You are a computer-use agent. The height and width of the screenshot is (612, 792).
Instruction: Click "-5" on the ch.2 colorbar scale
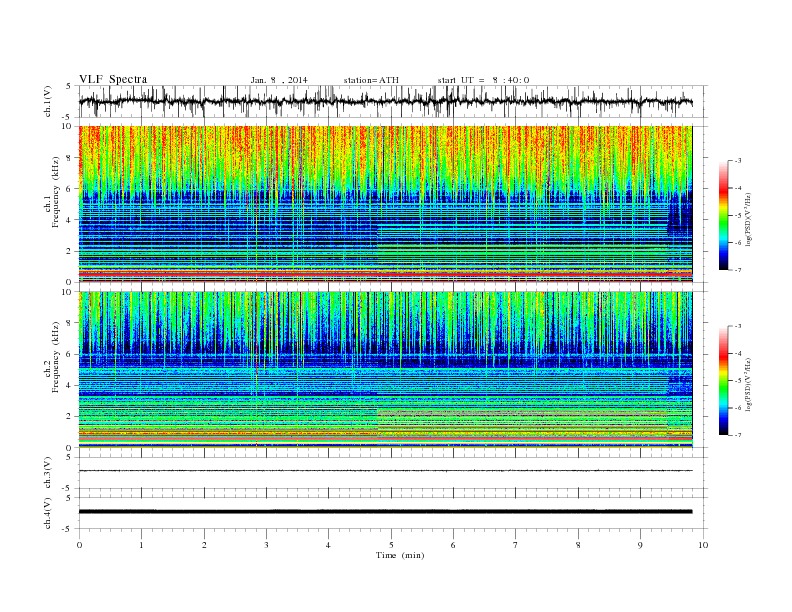(738, 381)
